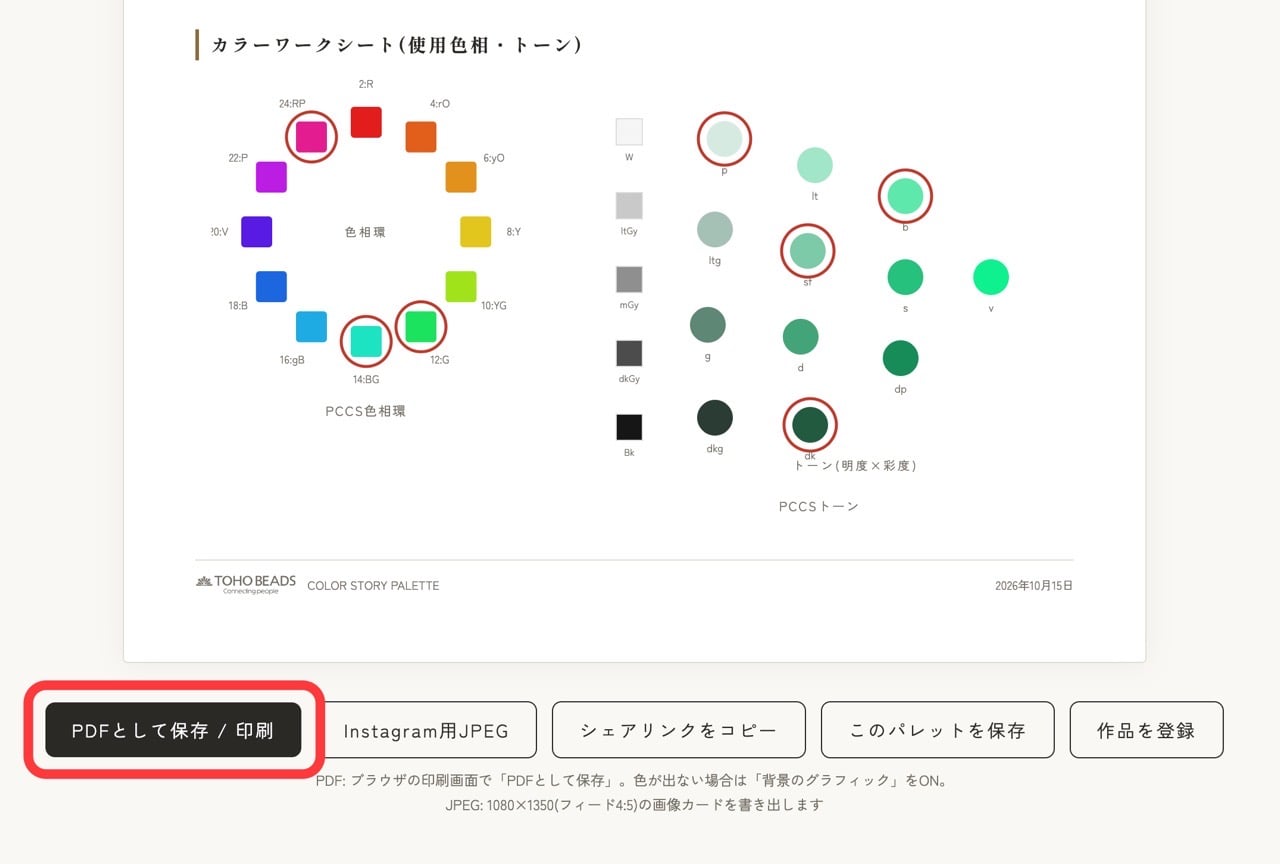Click the date 2026年10月15日
This screenshot has width=1280, height=864.
tap(1034, 586)
